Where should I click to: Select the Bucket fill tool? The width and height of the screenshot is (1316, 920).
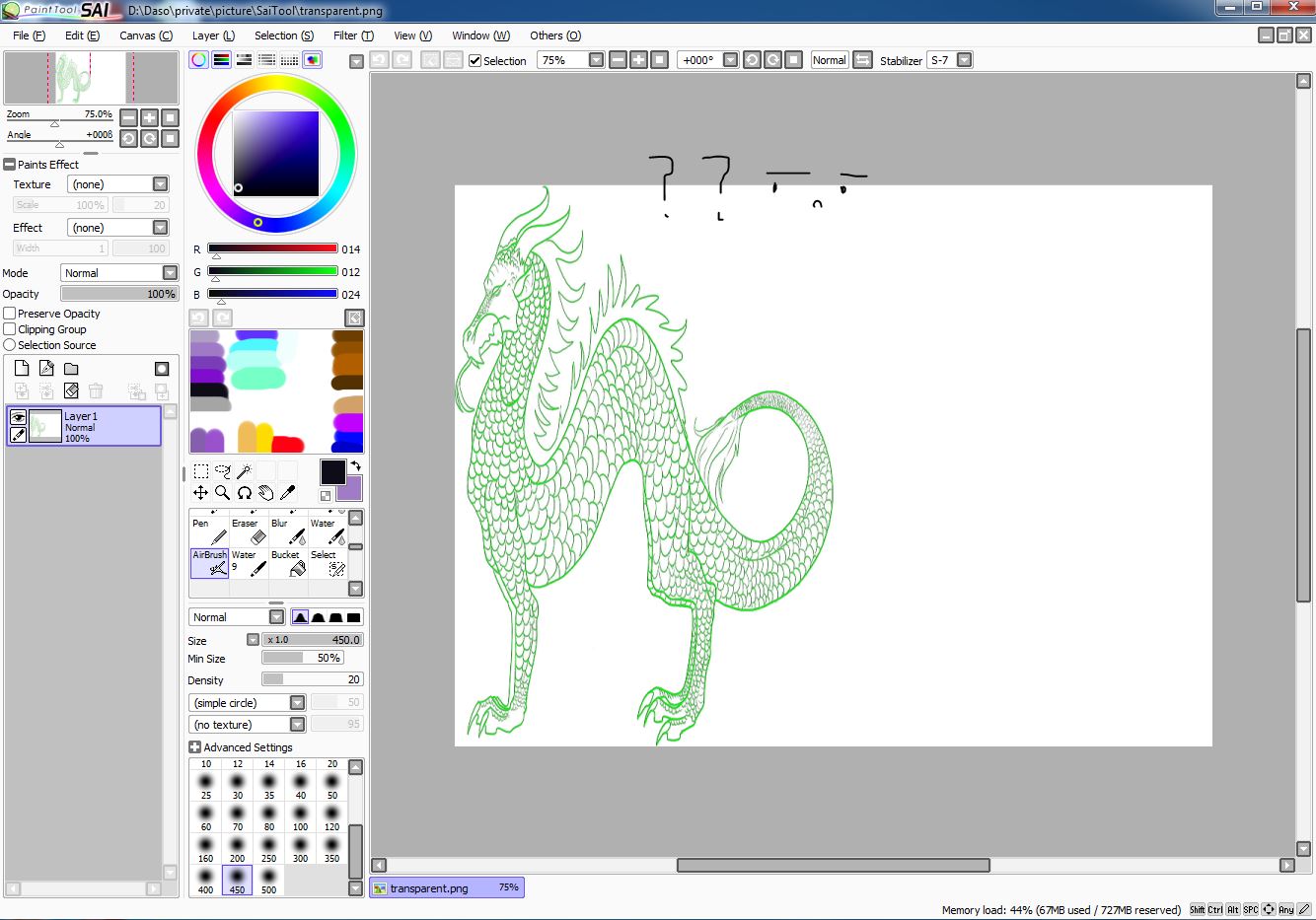tap(288, 563)
